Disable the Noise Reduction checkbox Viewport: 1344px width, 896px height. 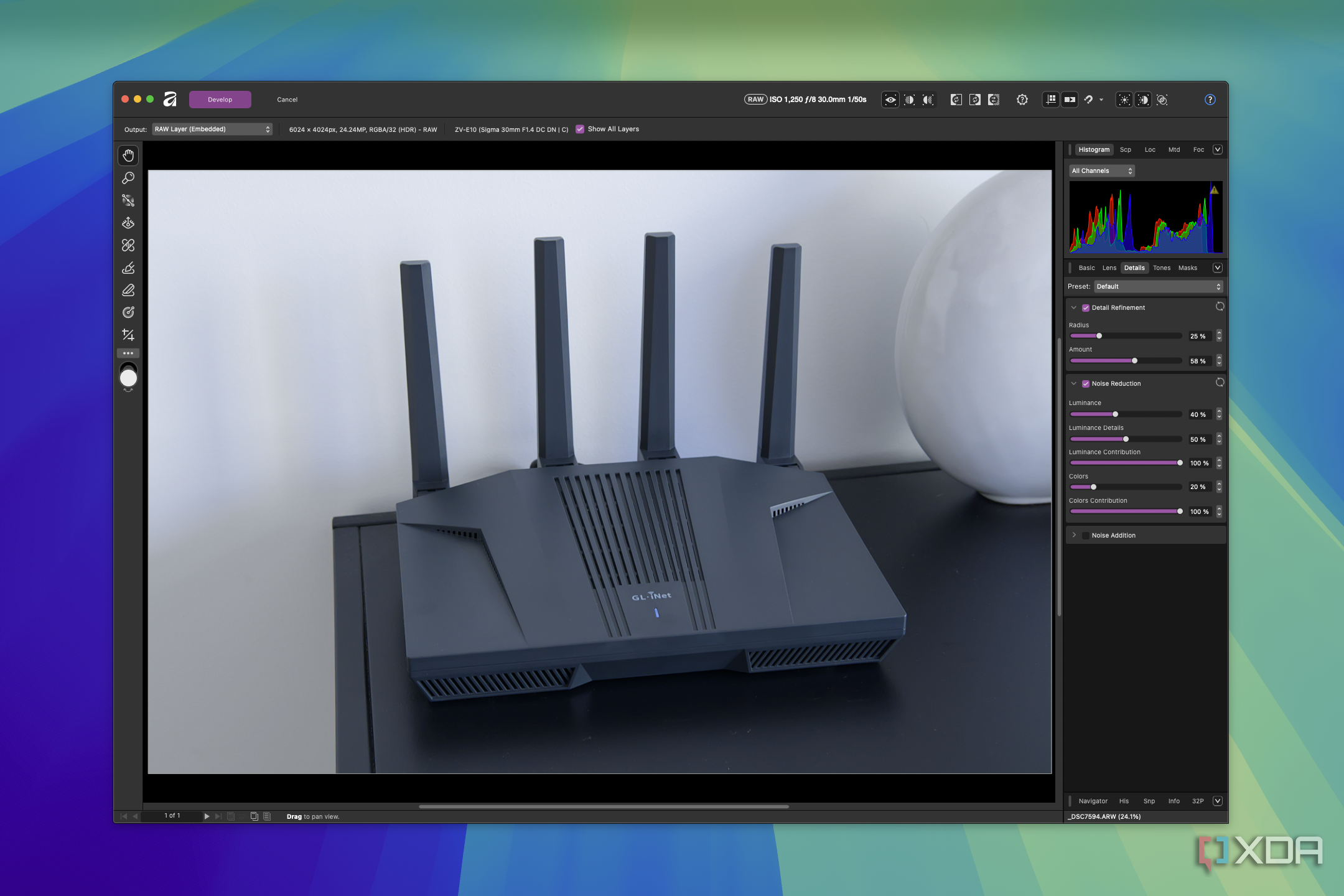pyautogui.click(x=1086, y=384)
